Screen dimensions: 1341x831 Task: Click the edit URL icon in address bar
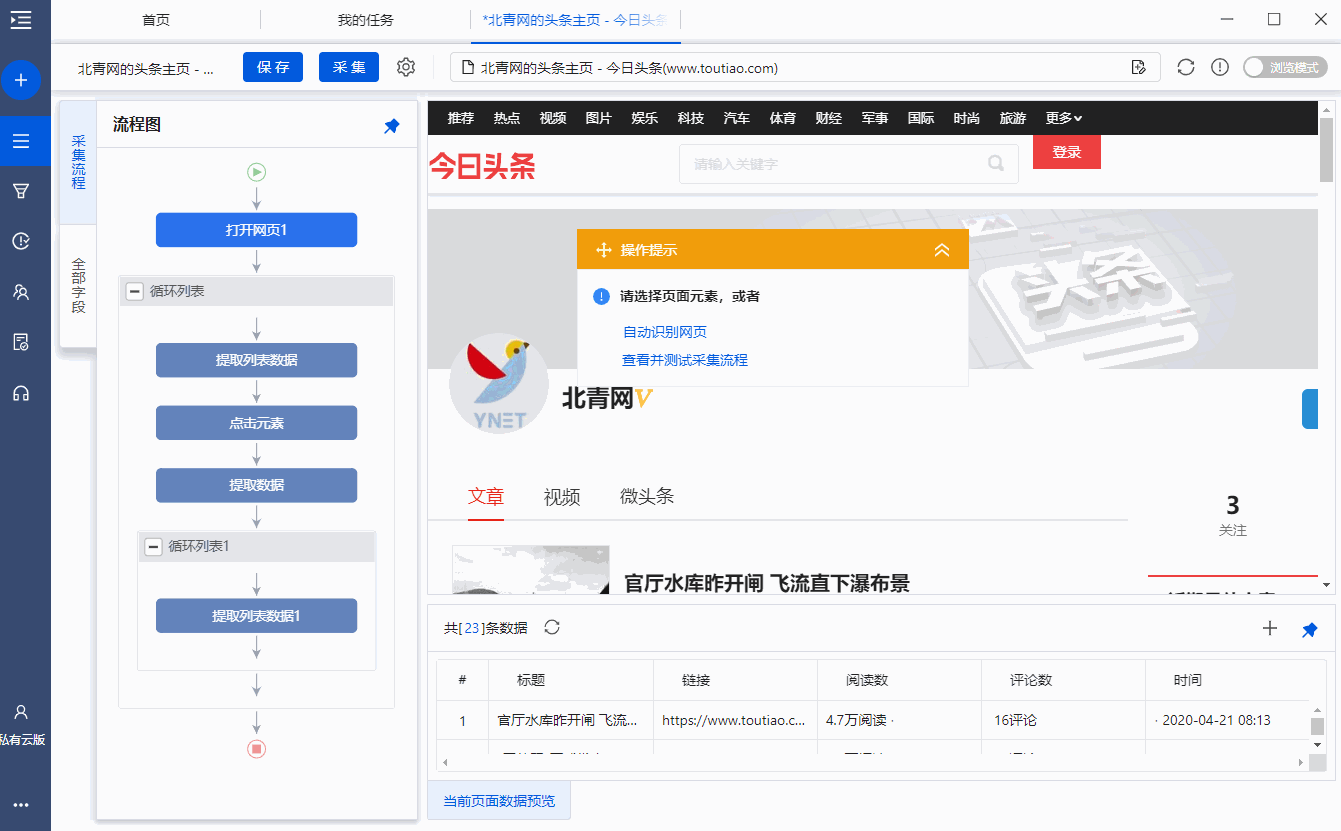pos(1138,67)
